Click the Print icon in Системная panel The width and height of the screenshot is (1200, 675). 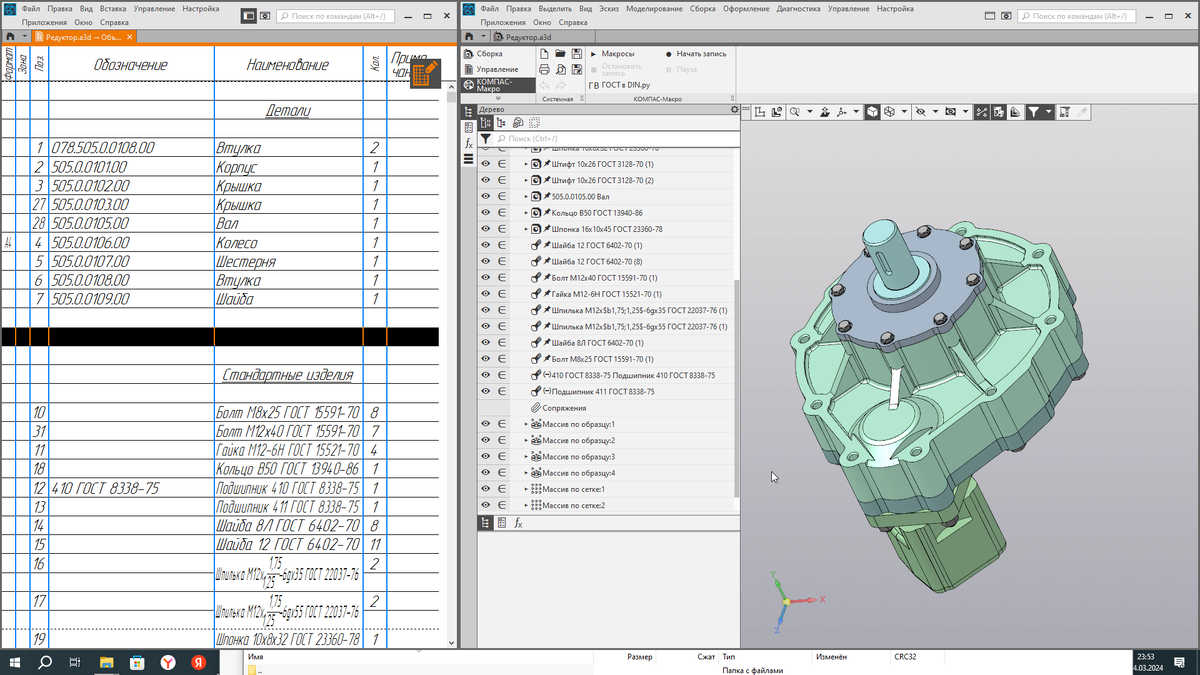[544, 70]
